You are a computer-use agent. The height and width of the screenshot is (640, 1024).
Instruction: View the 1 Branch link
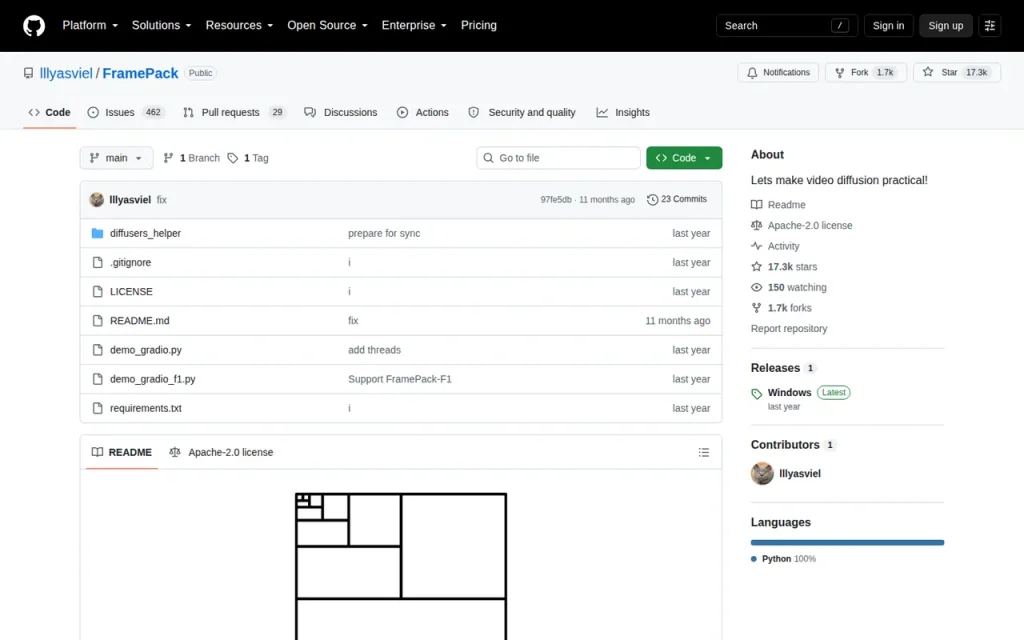pos(191,158)
